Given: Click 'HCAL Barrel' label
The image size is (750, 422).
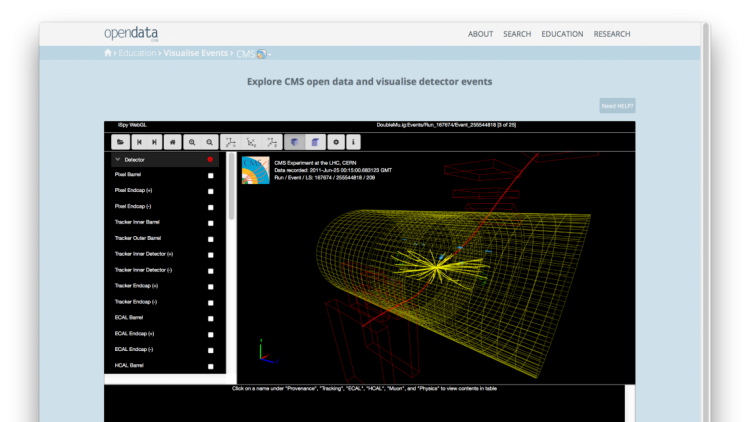Looking at the screenshot, I should click(x=129, y=366).
